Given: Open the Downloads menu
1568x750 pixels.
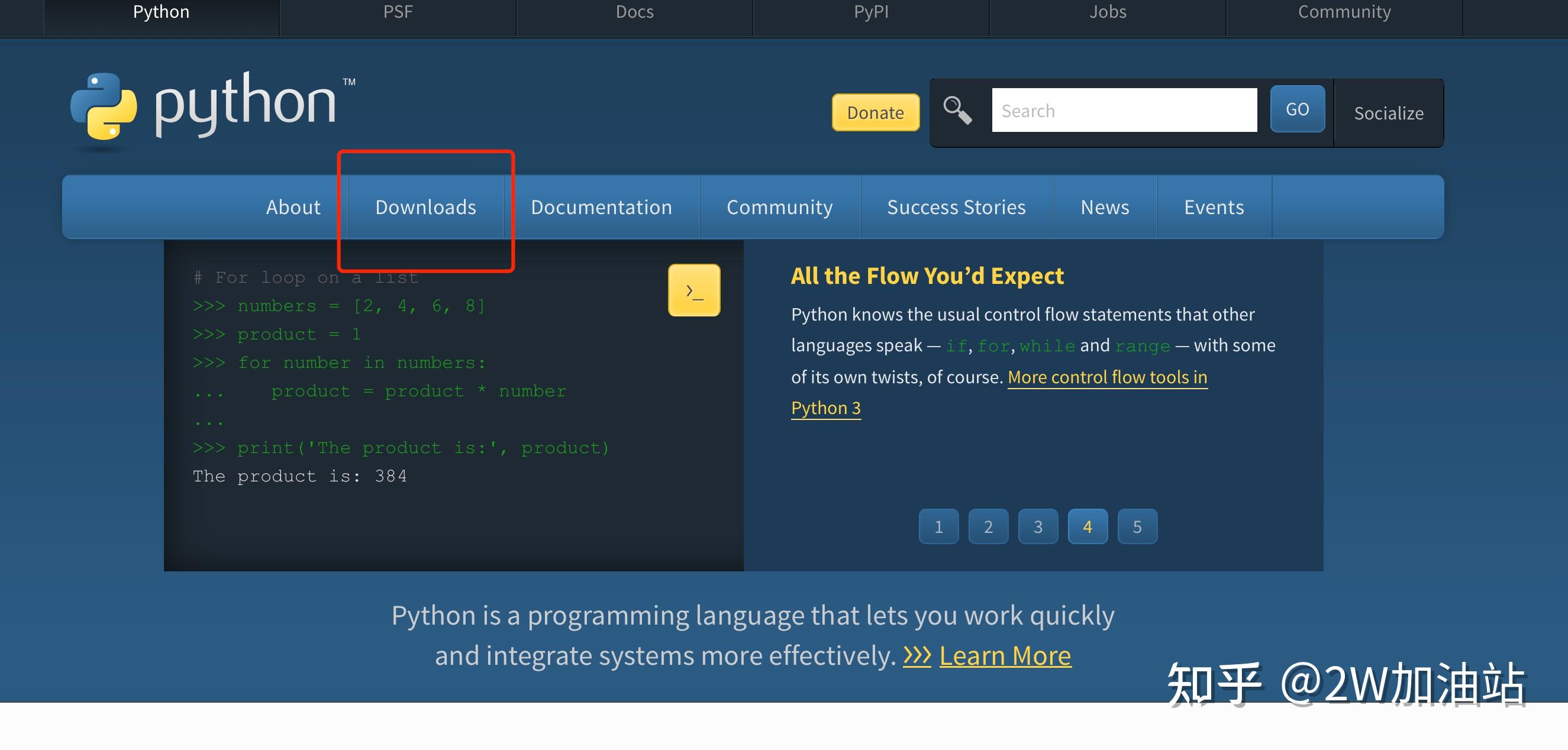Looking at the screenshot, I should [425, 207].
